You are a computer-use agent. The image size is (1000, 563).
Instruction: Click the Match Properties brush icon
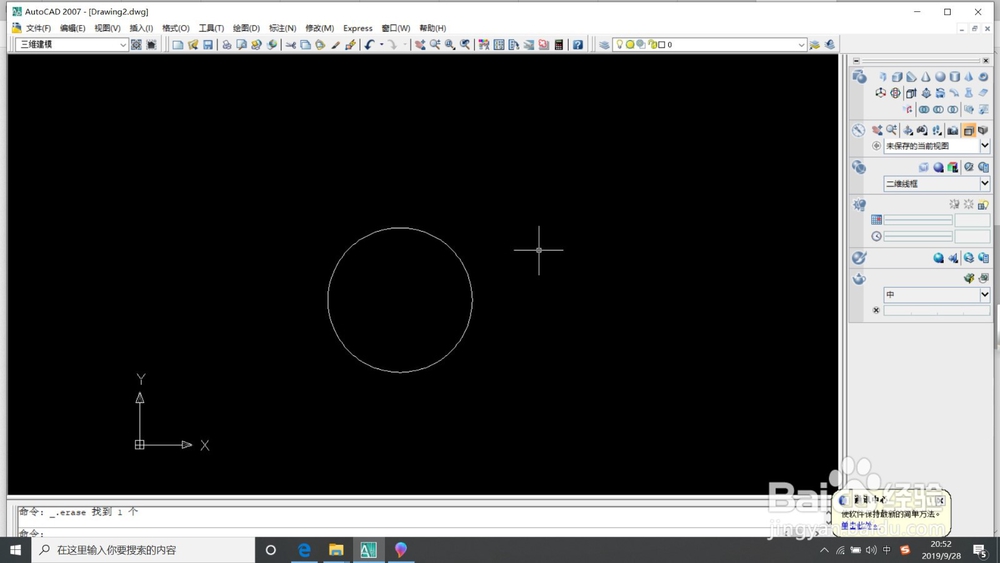point(335,45)
